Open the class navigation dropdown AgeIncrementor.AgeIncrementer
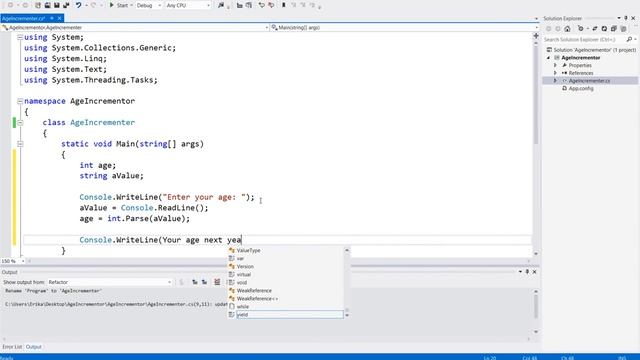This screenshot has width=640, height=360. (135, 27)
